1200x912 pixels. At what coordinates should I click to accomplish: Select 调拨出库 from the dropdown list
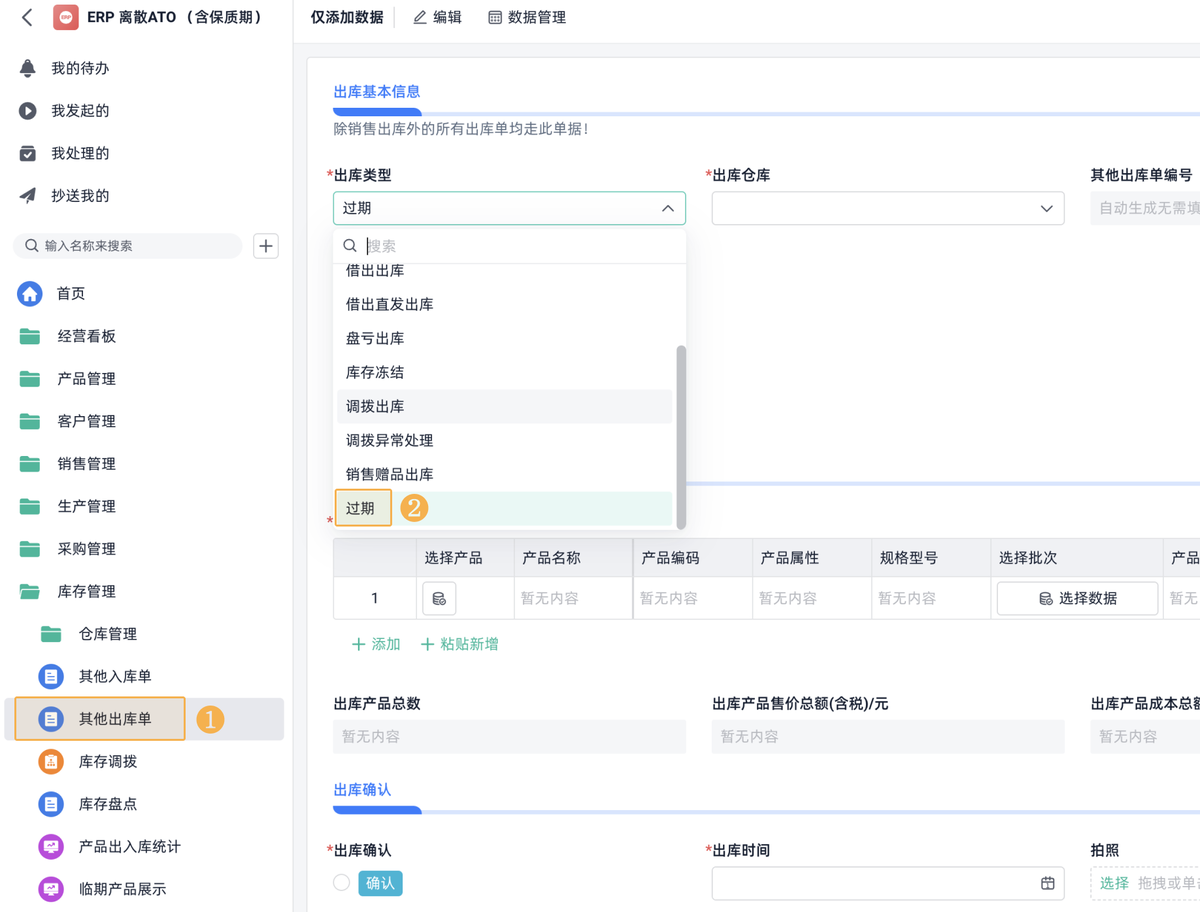376,406
